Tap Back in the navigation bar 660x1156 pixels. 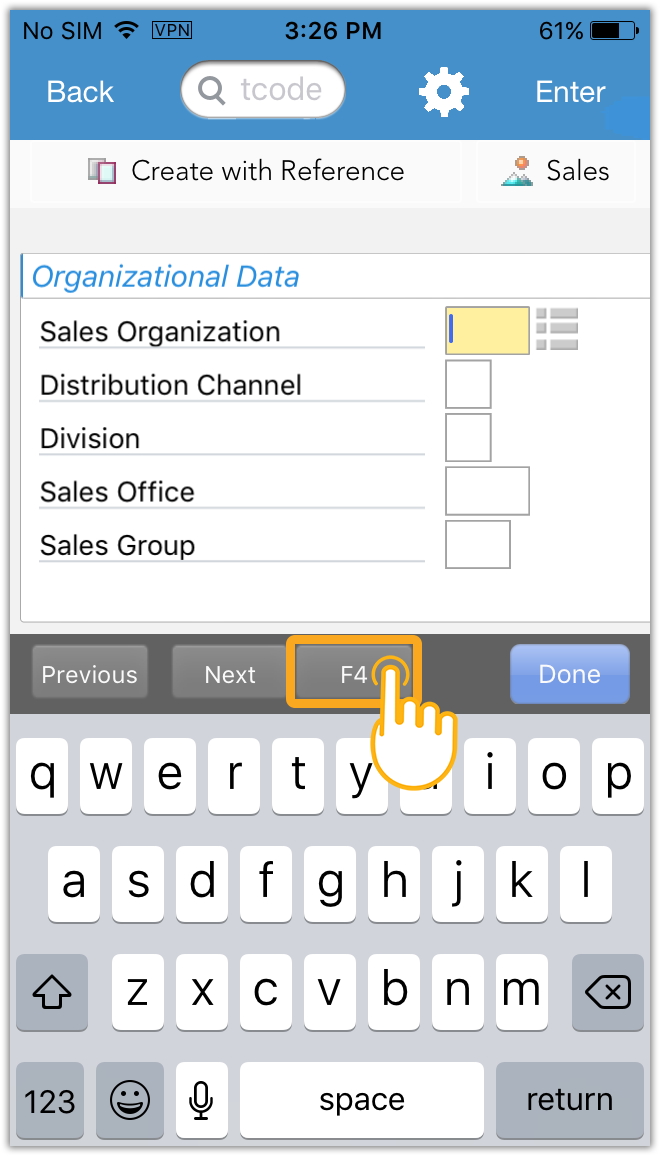tap(80, 92)
